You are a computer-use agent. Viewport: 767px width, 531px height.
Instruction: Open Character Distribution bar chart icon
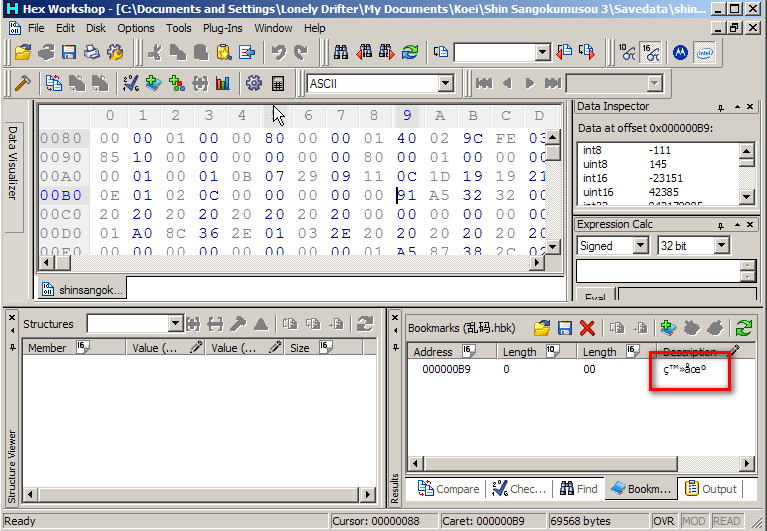223,84
